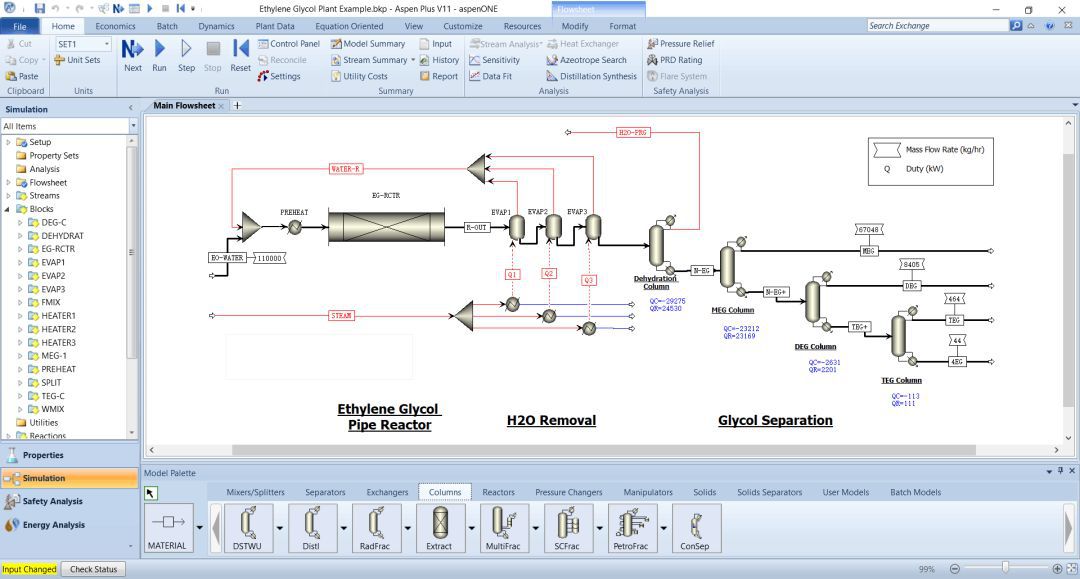Open the All Items filter dropdown
The image size is (1080, 579).
pyautogui.click(x=133, y=126)
